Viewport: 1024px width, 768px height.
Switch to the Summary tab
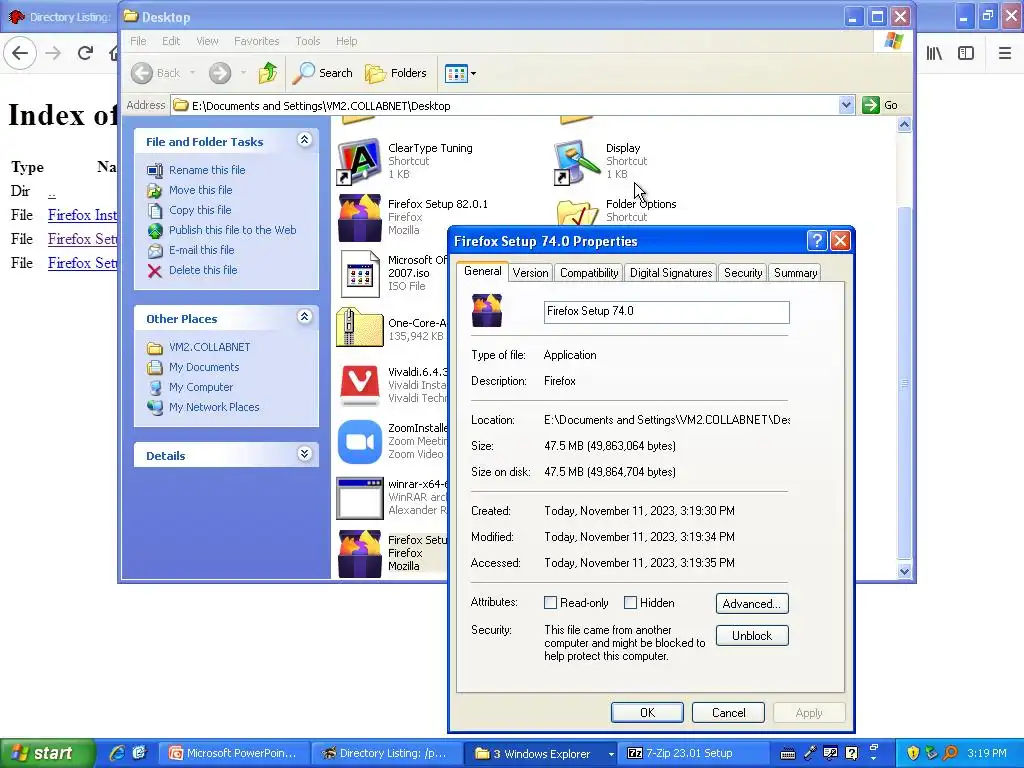(x=795, y=273)
